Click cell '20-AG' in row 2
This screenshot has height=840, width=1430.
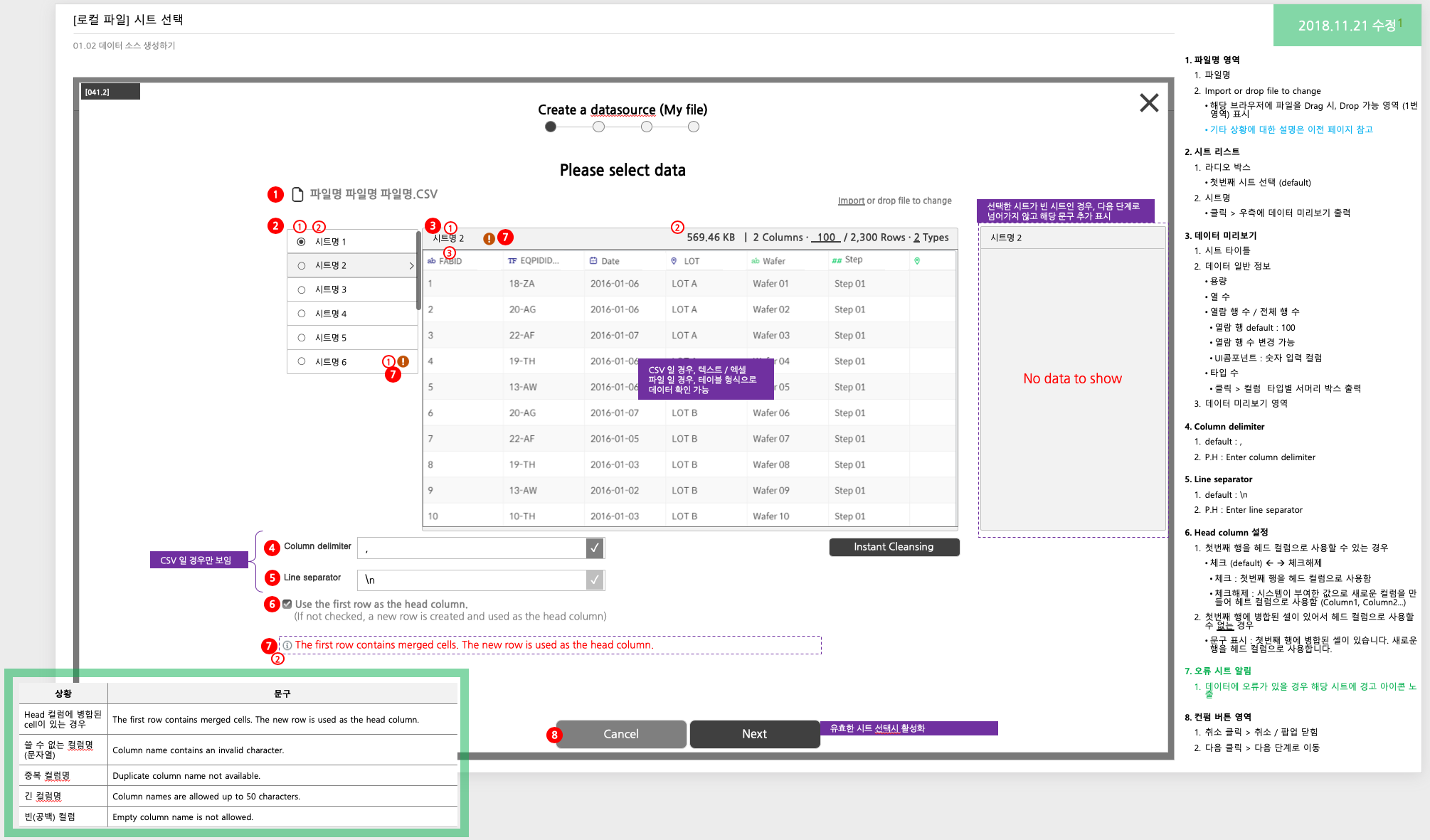pos(522,309)
